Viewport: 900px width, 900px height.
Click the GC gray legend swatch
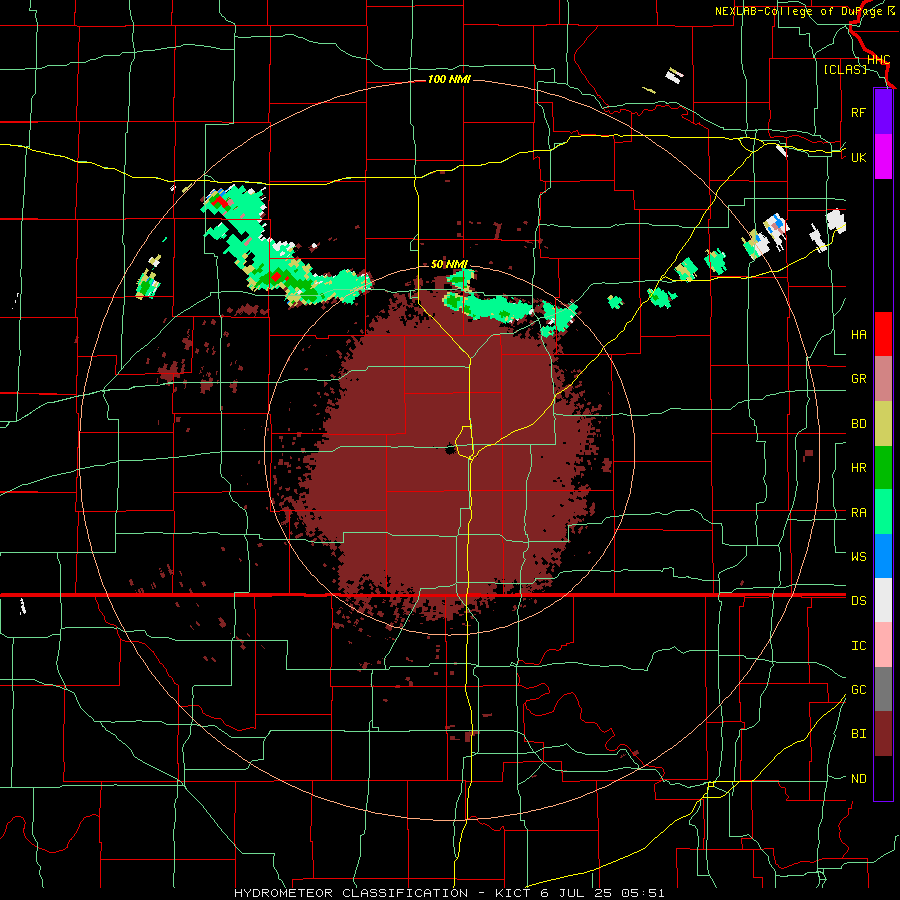883,689
